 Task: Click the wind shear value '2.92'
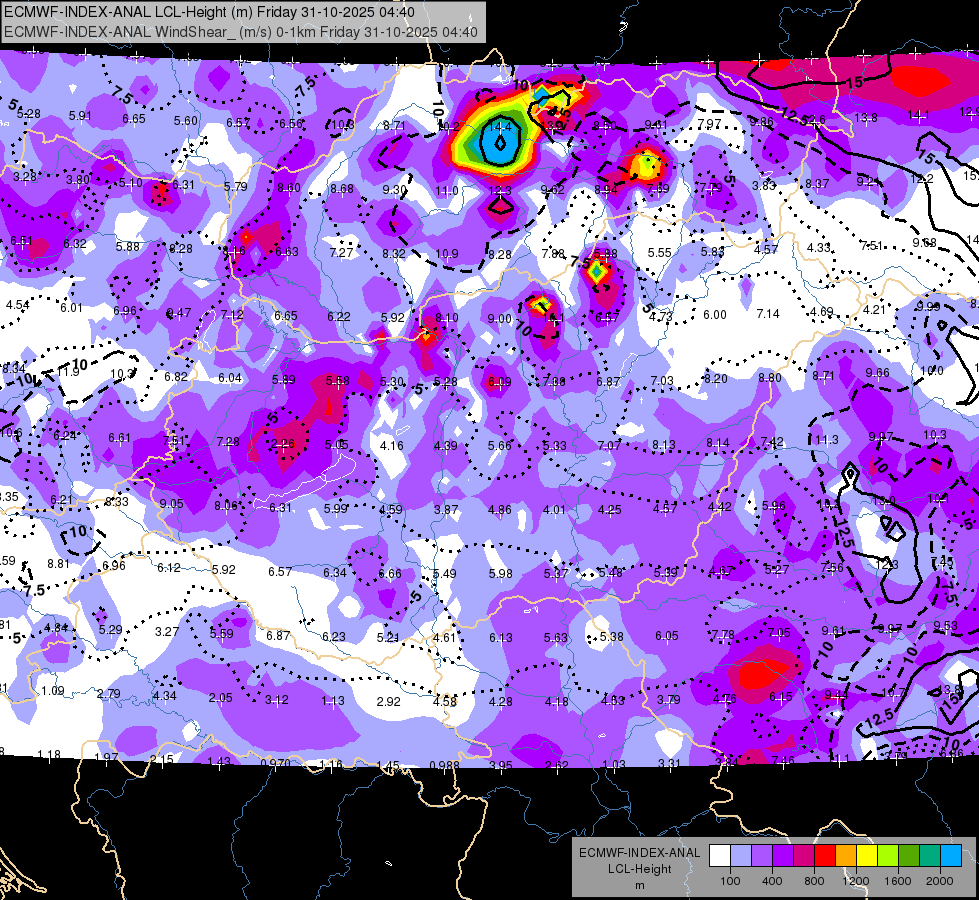(x=388, y=701)
